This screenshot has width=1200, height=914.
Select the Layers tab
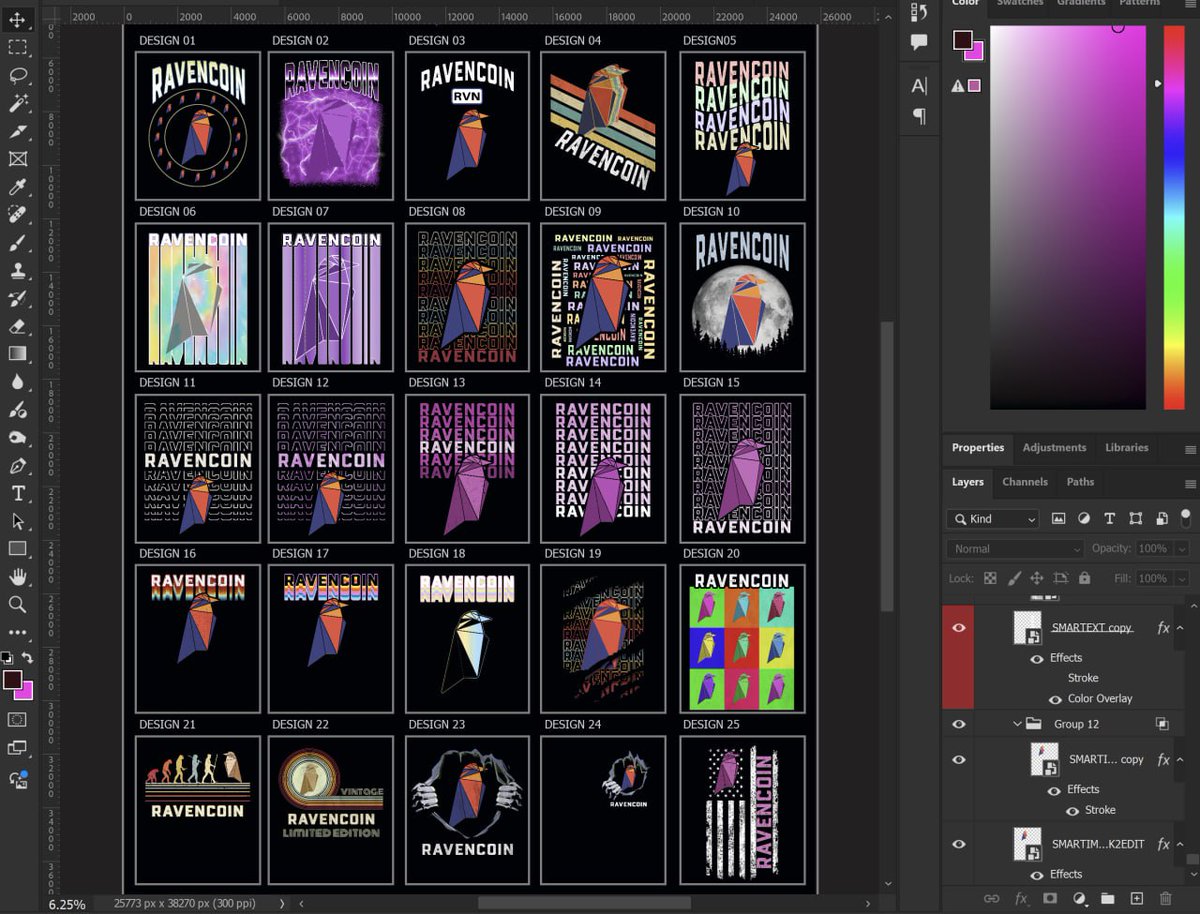click(968, 482)
